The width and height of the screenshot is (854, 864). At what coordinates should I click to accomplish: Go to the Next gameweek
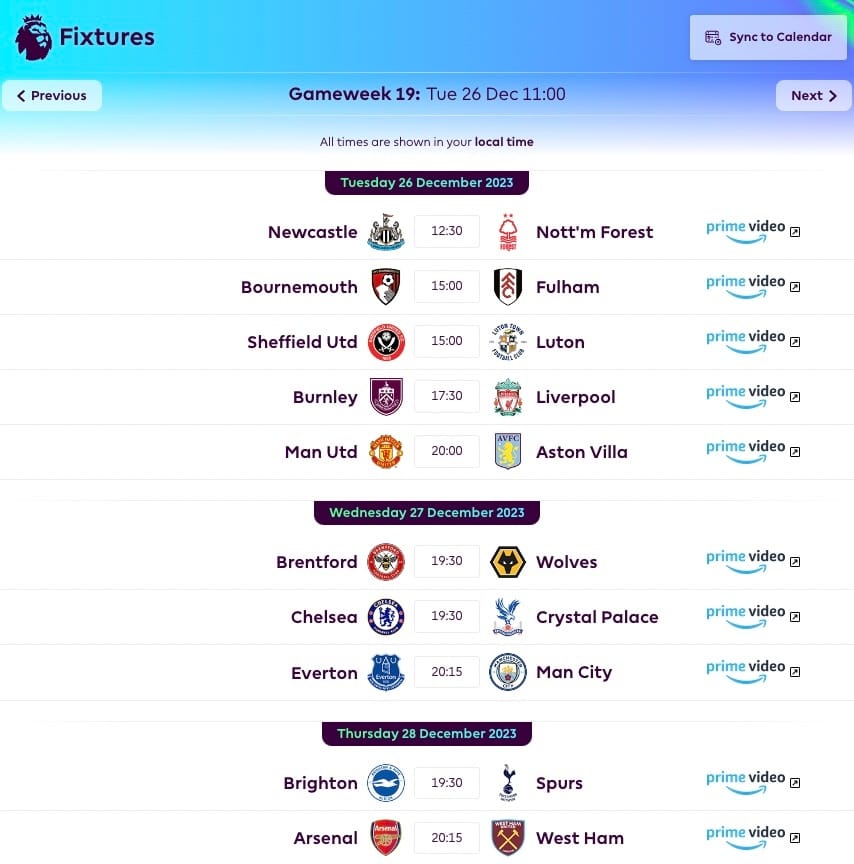[814, 95]
